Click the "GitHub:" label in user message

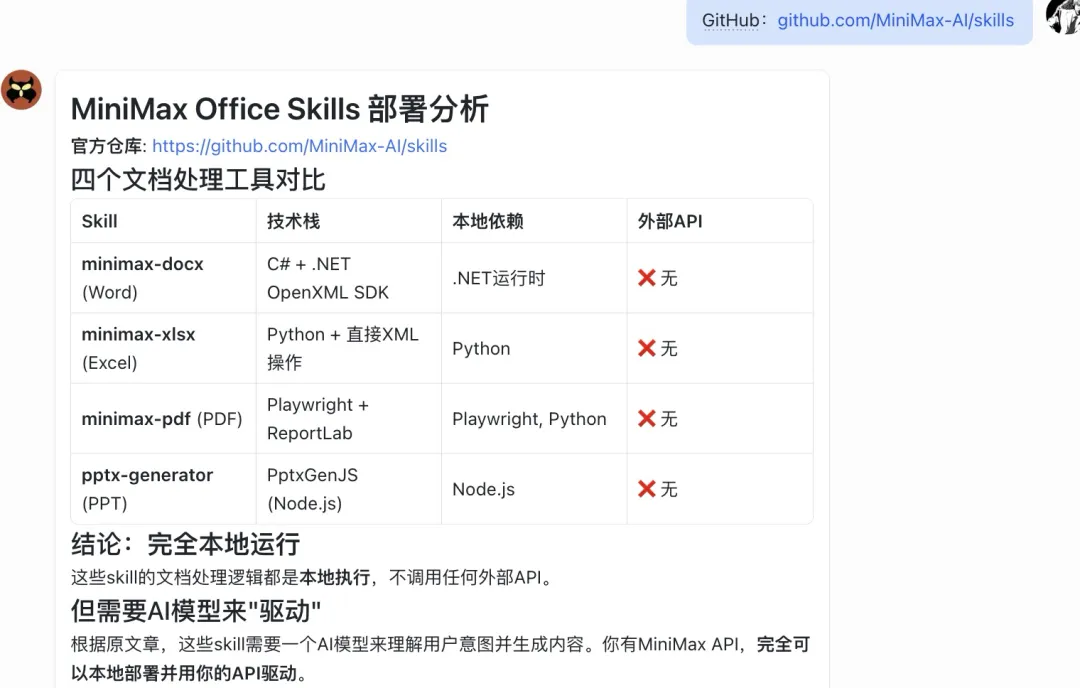[x=734, y=21]
